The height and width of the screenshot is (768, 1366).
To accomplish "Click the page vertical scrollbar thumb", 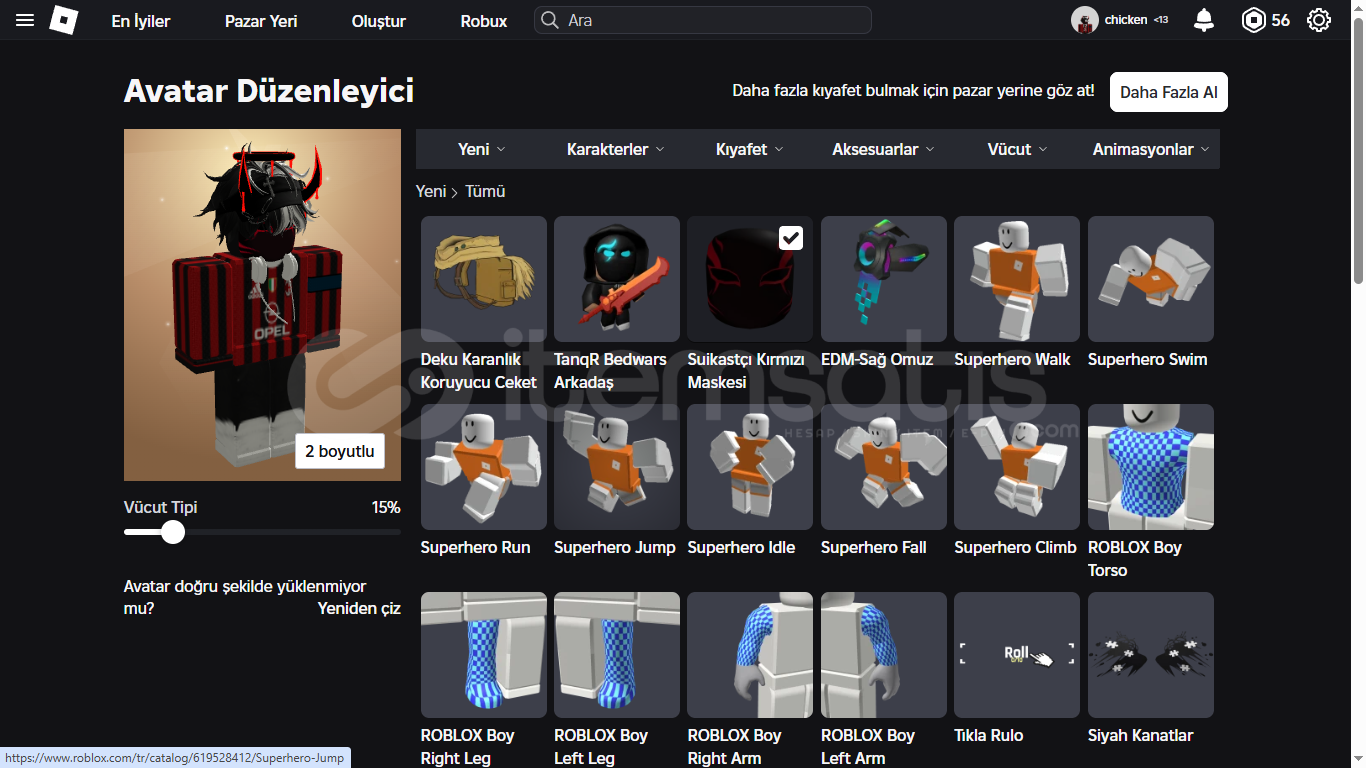I will tap(1357, 150).
